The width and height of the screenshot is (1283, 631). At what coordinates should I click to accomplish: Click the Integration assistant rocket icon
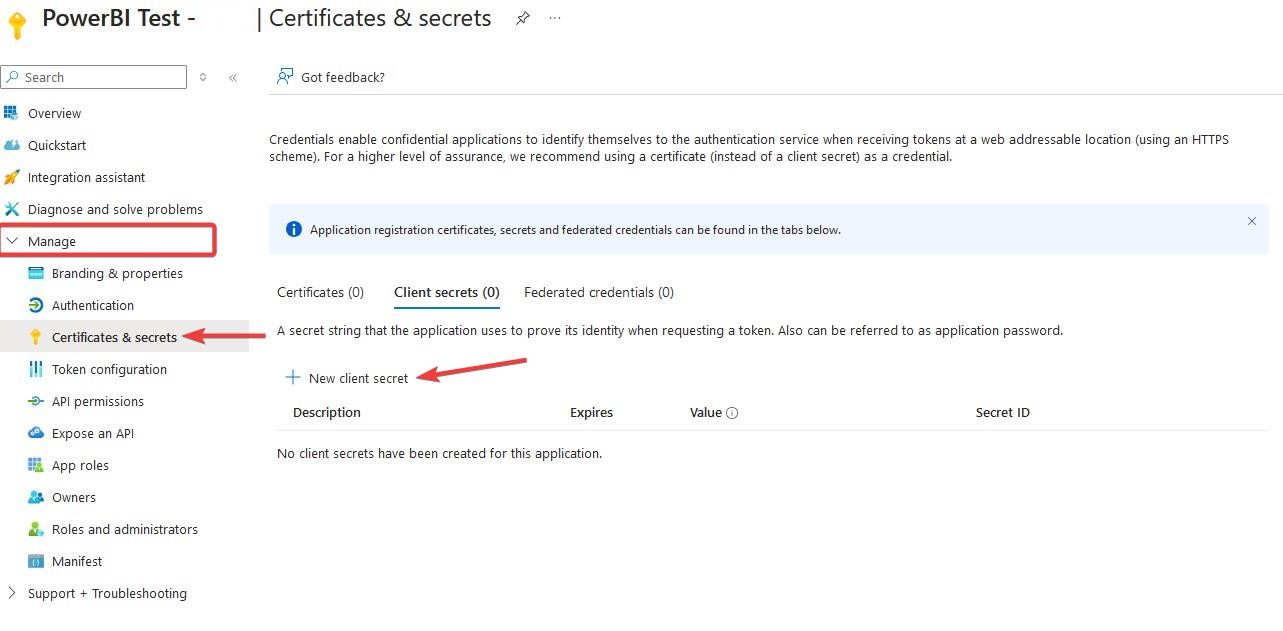(12, 177)
